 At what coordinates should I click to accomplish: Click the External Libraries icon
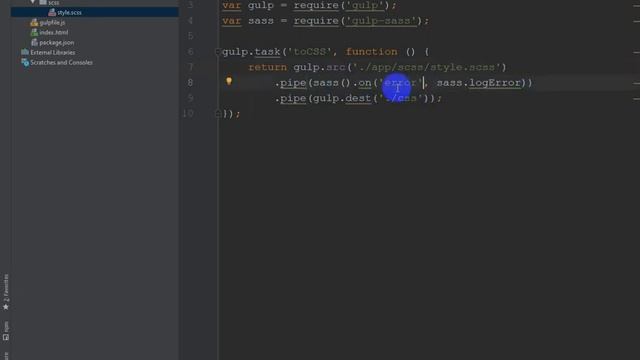[x=25, y=52]
